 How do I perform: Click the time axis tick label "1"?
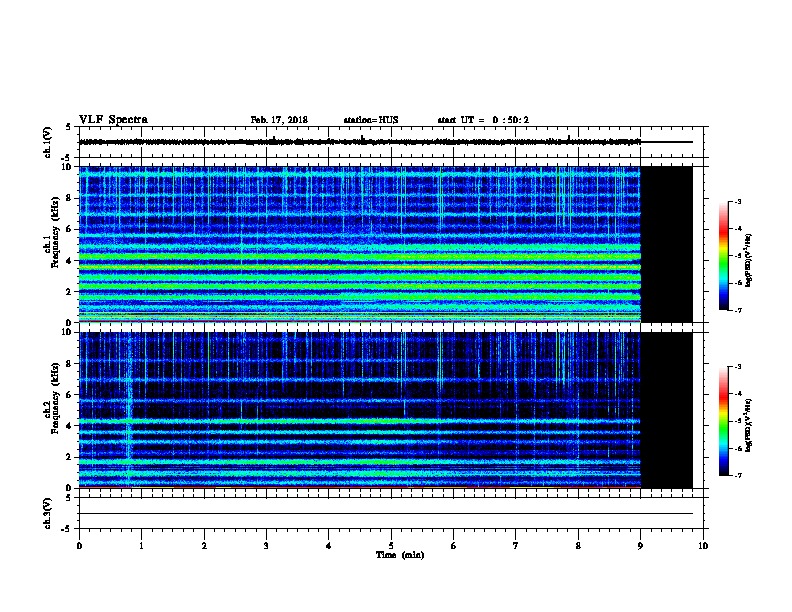click(141, 545)
